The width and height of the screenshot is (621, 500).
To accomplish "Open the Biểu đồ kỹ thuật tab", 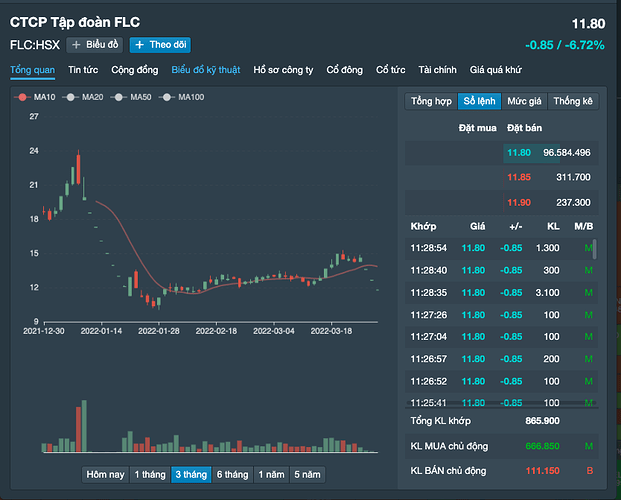I will [x=205, y=70].
